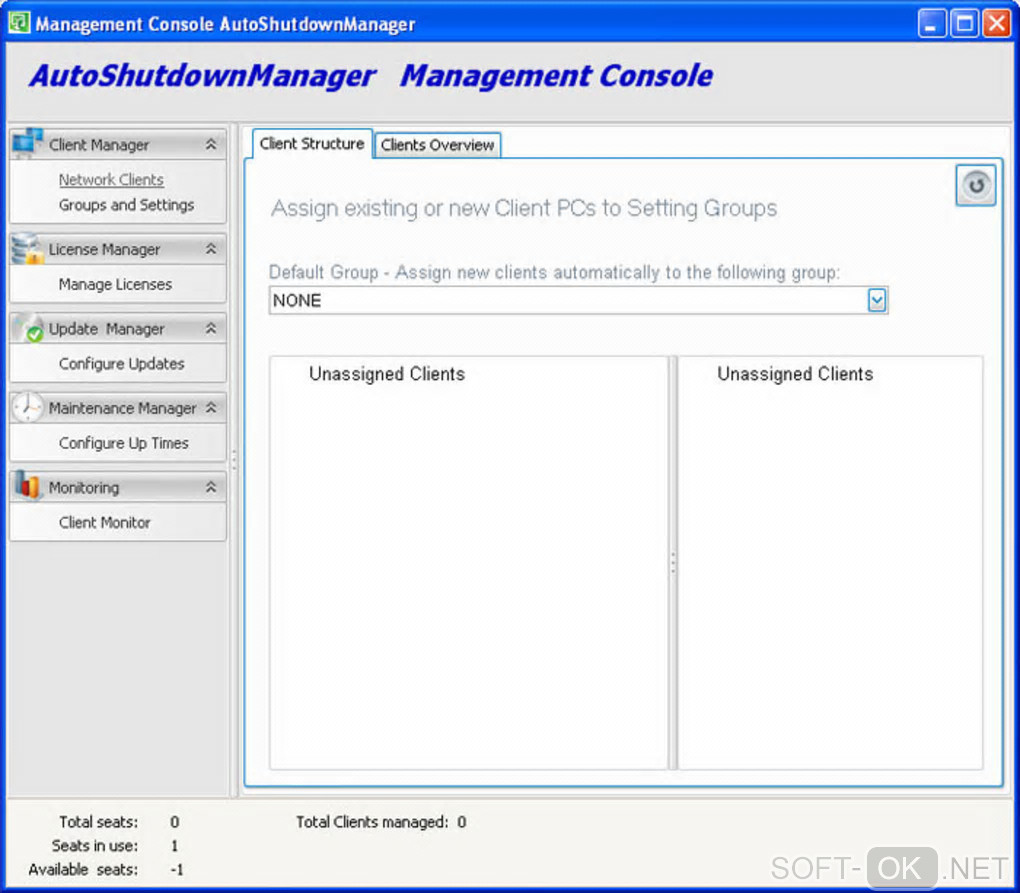Click the Client Manager network computers icon
This screenshot has width=1020, height=893.
[27, 144]
